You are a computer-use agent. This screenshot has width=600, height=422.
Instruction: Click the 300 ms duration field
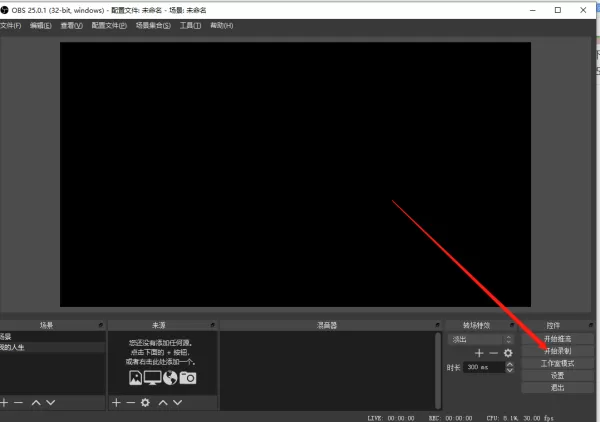tap(484, 367)
